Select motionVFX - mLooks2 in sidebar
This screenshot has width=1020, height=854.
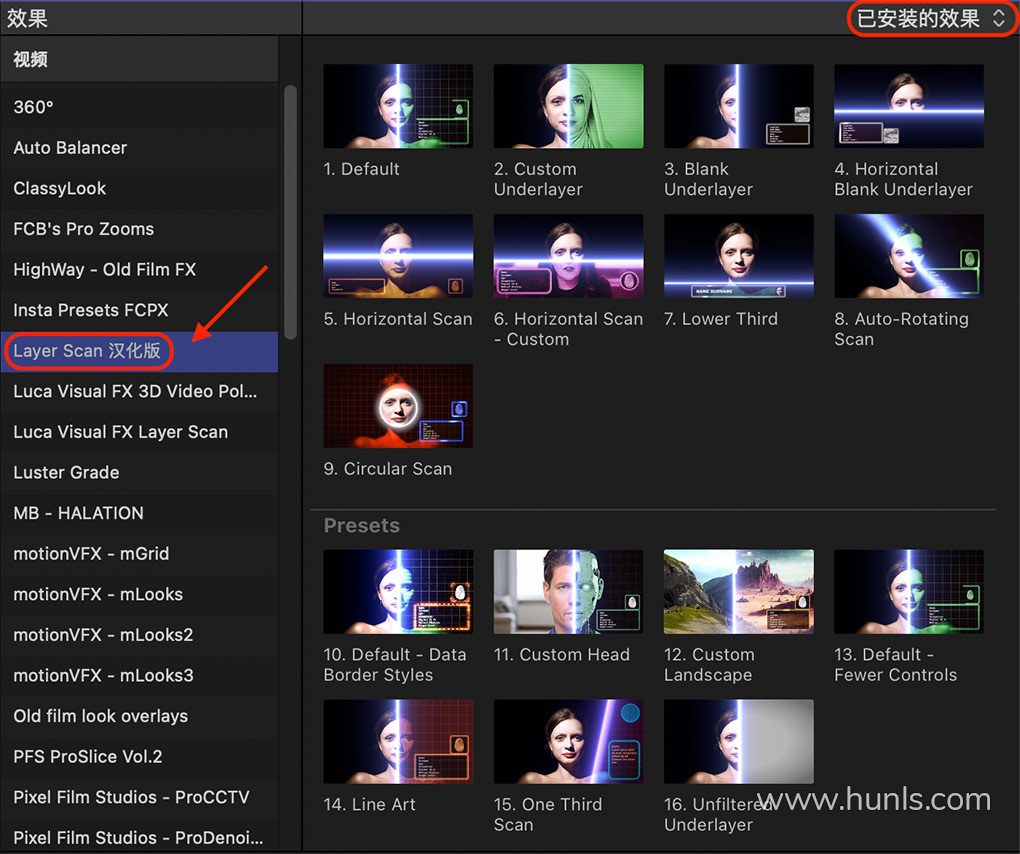[x=103, y=635]
